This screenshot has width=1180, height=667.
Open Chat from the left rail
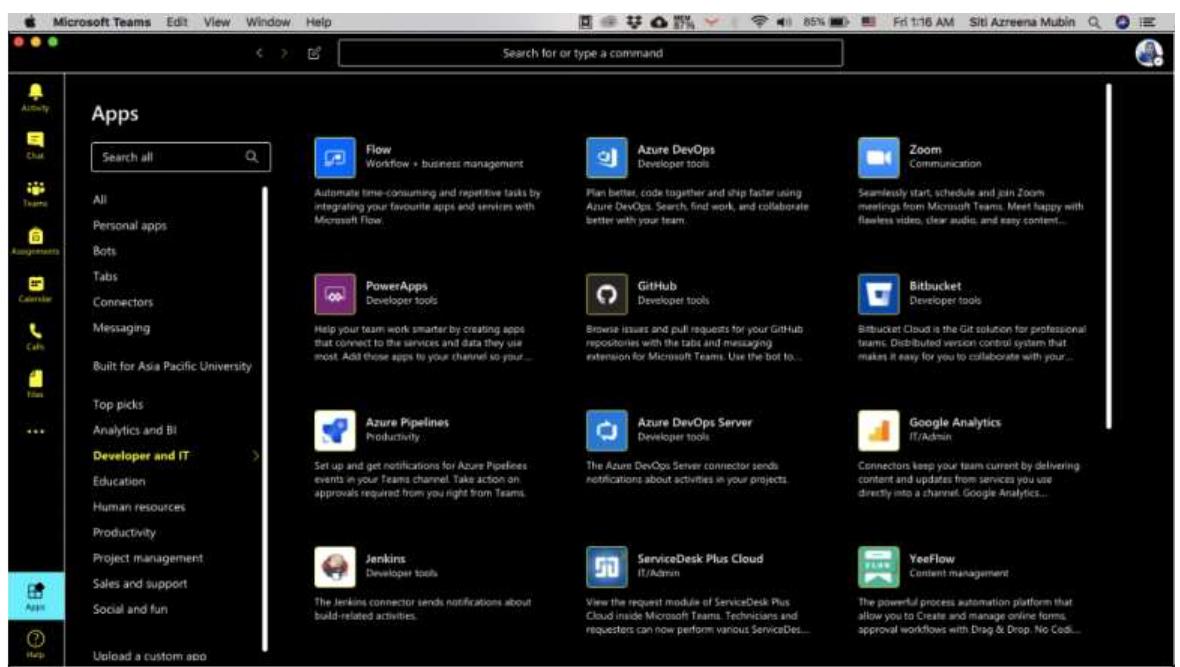coord(35,145)
